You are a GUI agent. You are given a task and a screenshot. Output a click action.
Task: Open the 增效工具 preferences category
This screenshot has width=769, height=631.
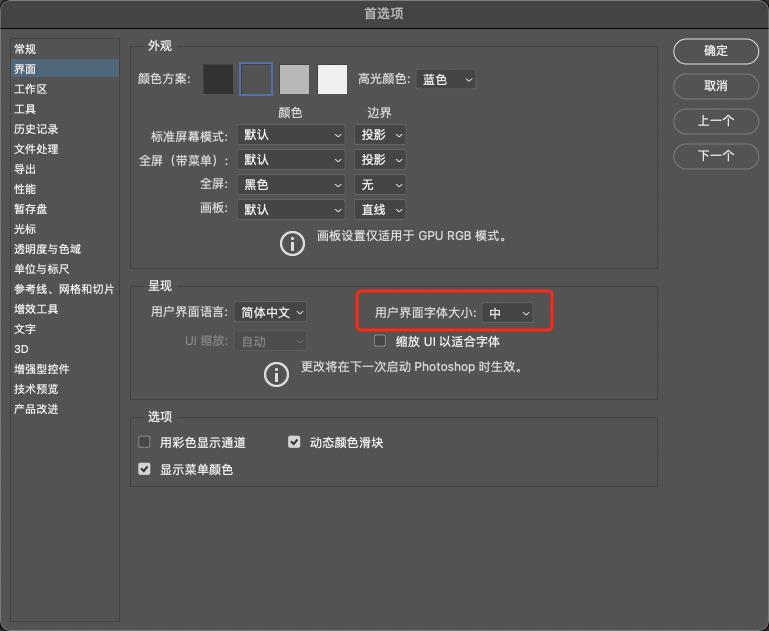pyautogui.click(x=65, y=309)
